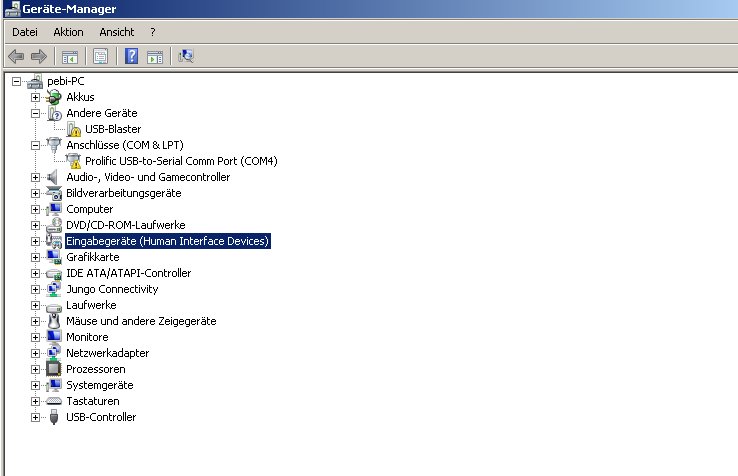Click the Netzwerkadapter network icon

tap(54, 353)
